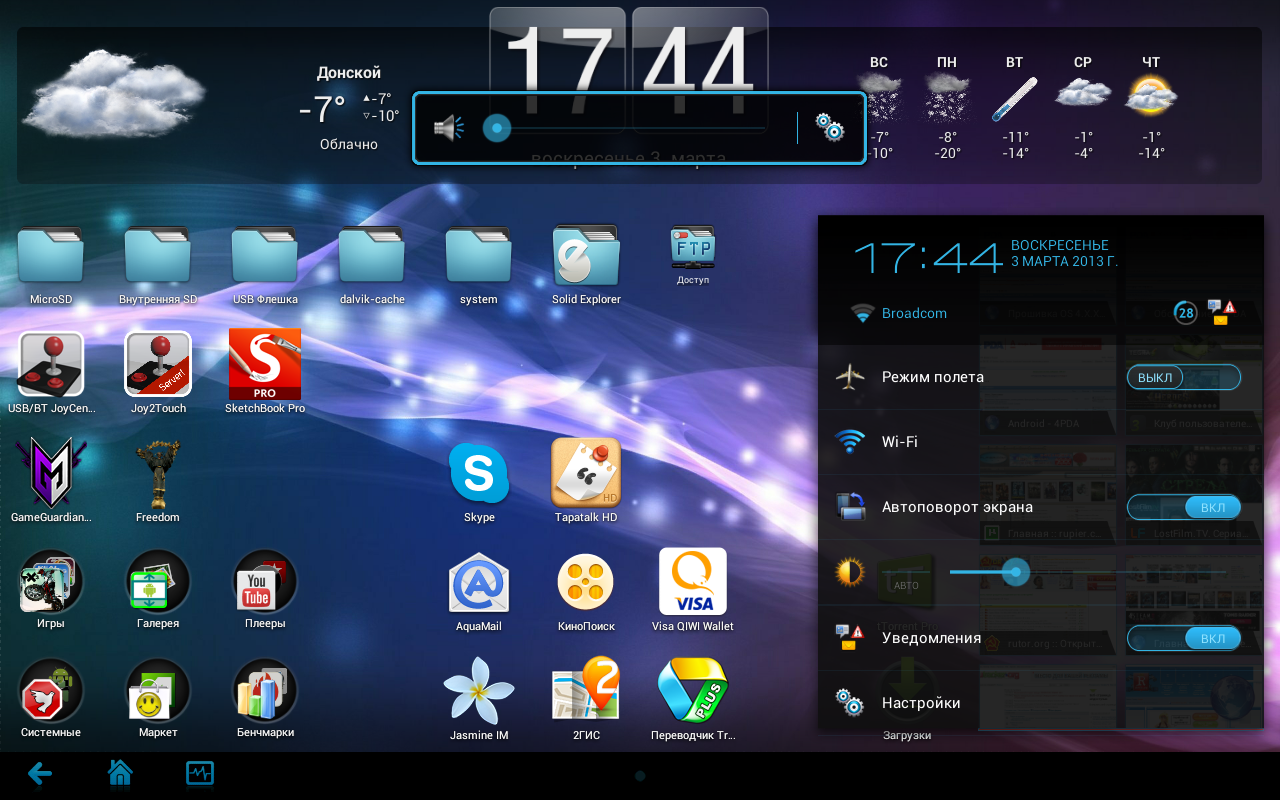Expand the Плееры app group
This screenshot has width=1280, height=800.
pos(265,582)
